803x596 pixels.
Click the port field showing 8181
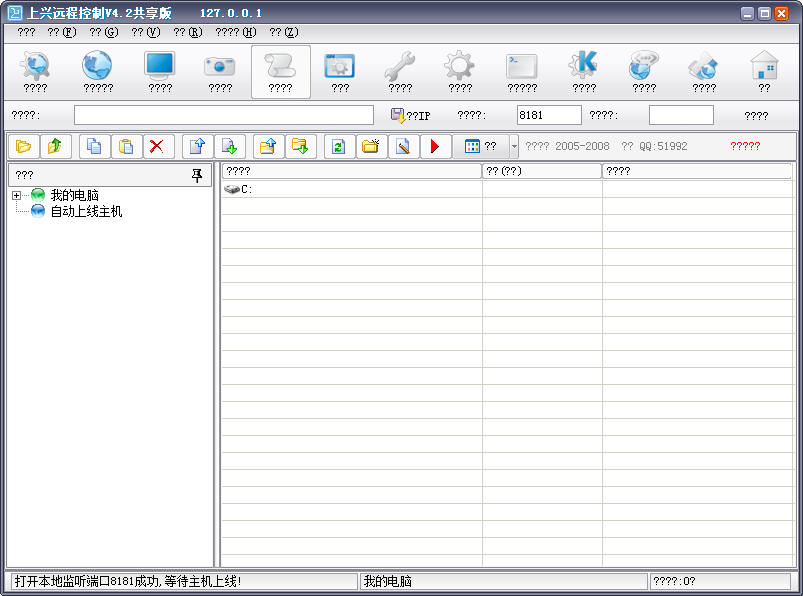tap(548, 116)
